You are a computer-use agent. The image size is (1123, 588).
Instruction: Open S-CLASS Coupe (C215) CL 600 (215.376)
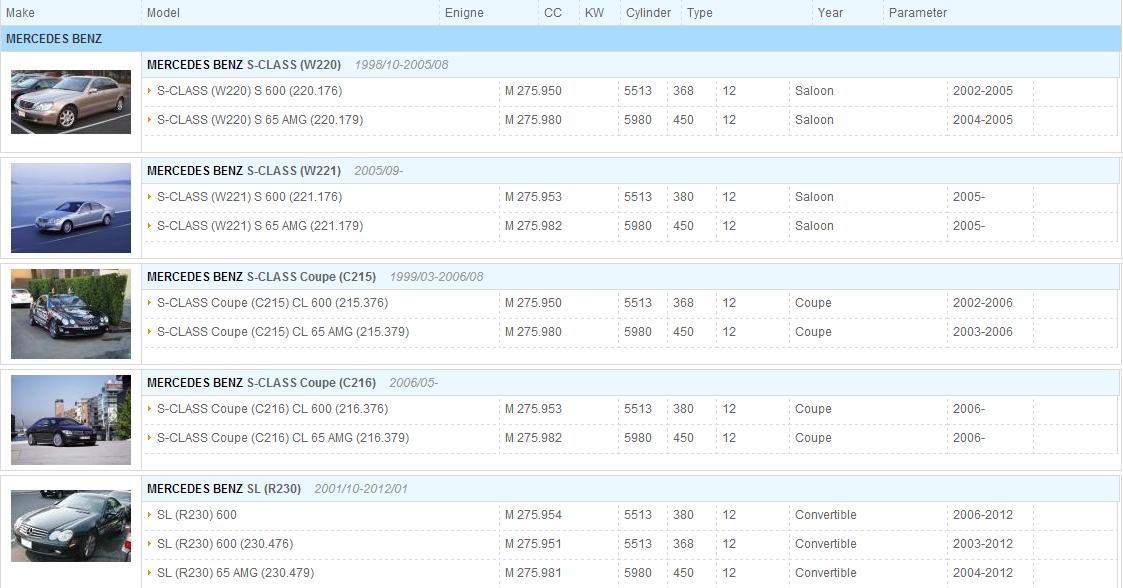[x=272, y=303]
